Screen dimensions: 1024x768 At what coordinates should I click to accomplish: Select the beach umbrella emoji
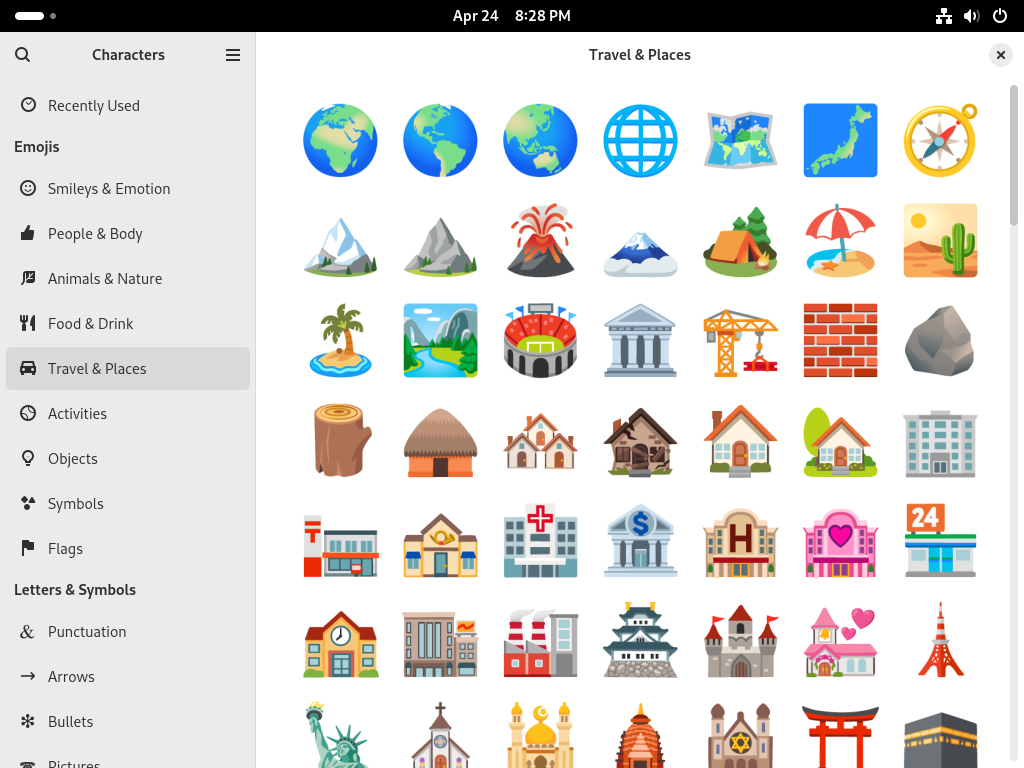840,240
